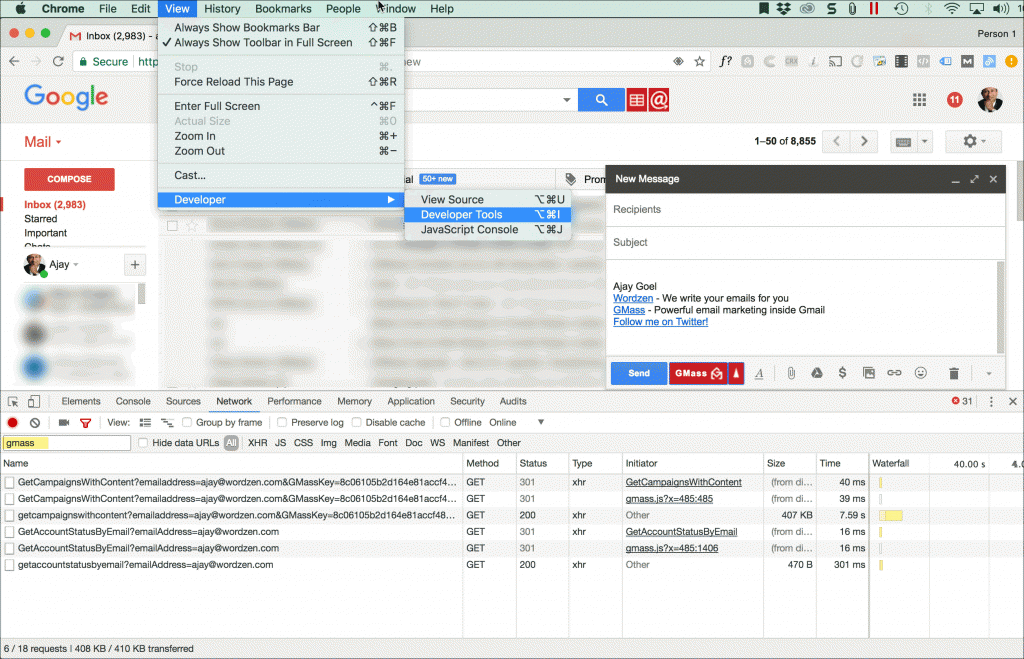Click the GMass @ build list button
Viewport: 1024px width, 659px height.
(x=659, y=100)
